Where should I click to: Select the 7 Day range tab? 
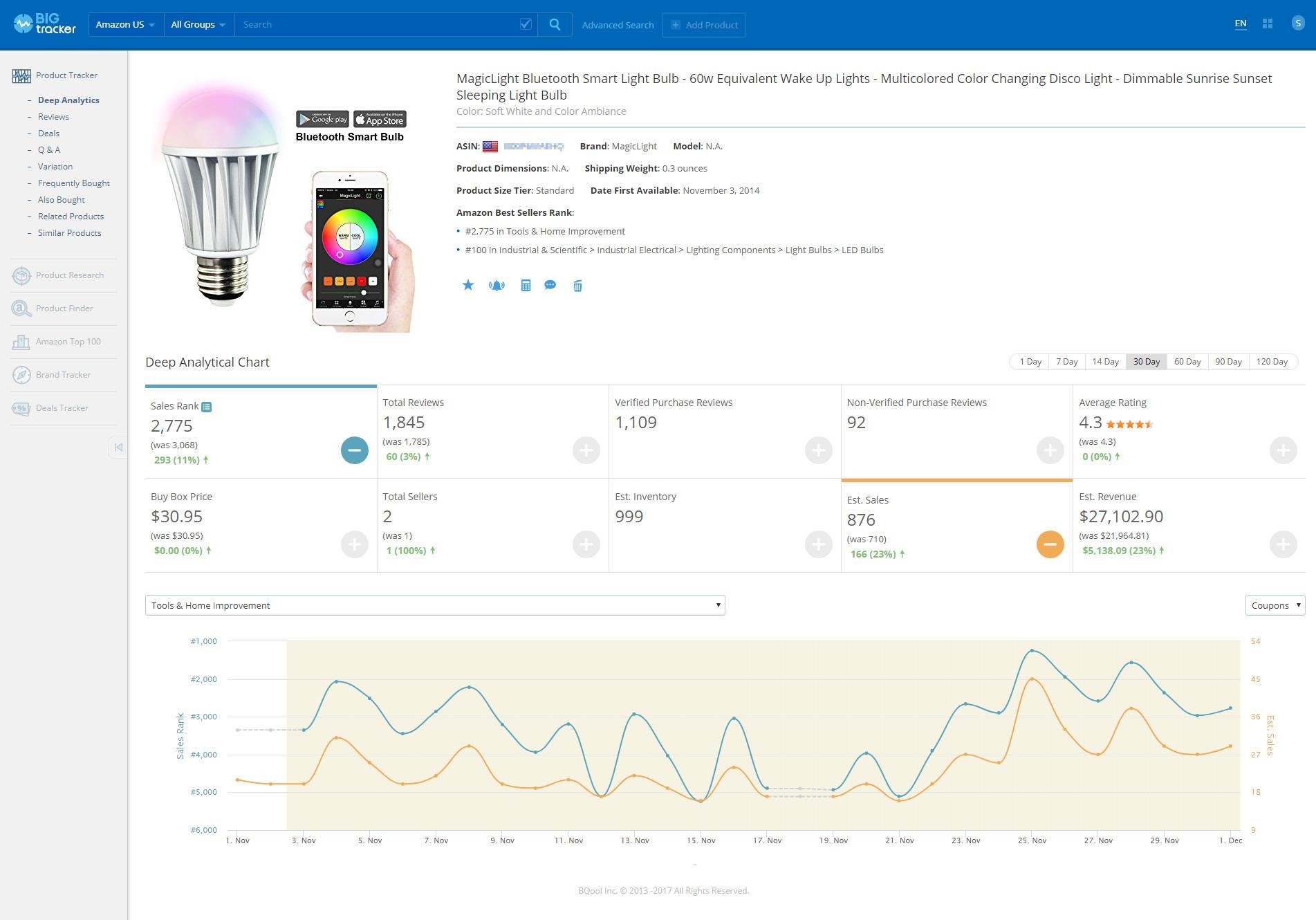[x=1066, y=362]
